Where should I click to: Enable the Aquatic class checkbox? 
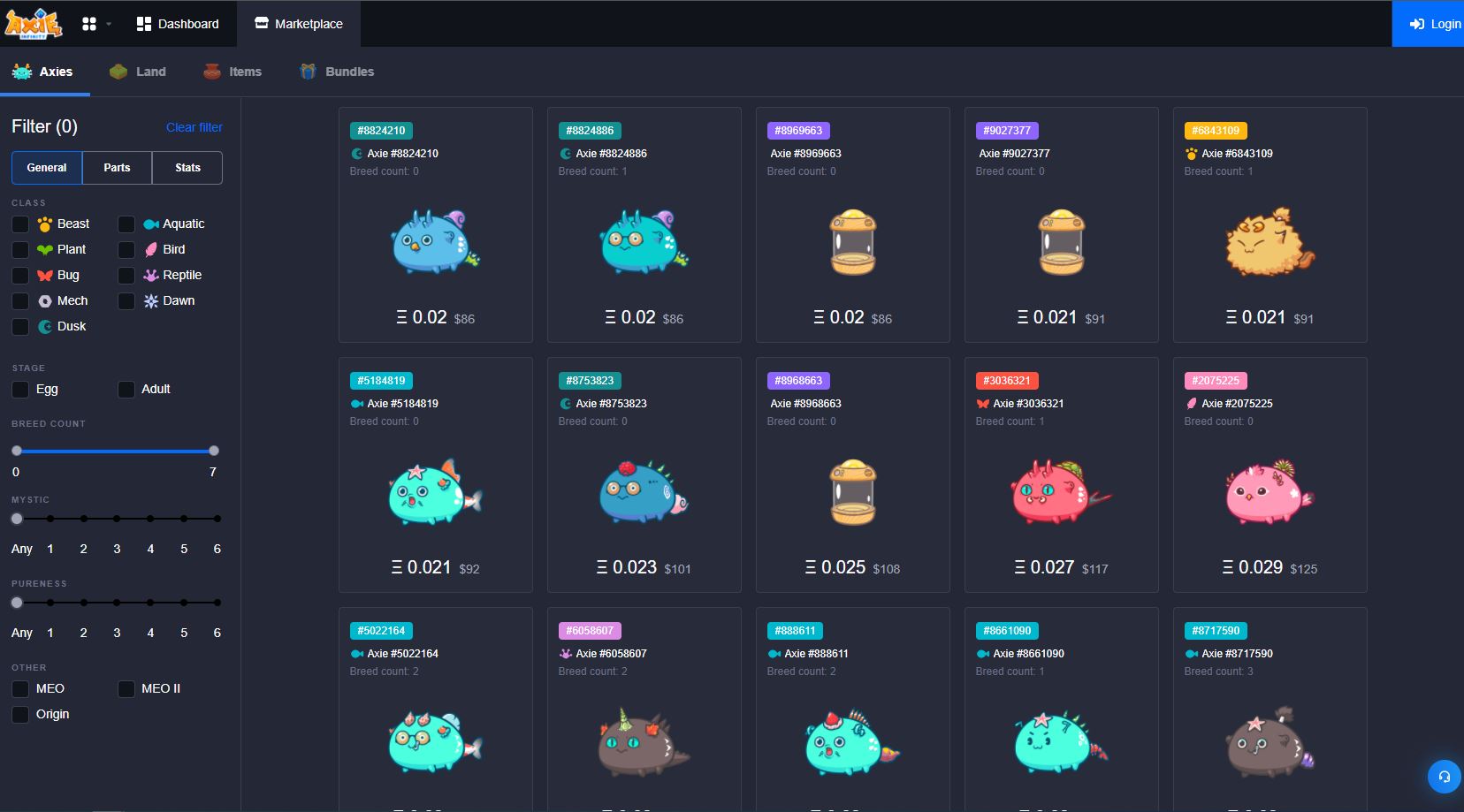(x=126, y=224)
